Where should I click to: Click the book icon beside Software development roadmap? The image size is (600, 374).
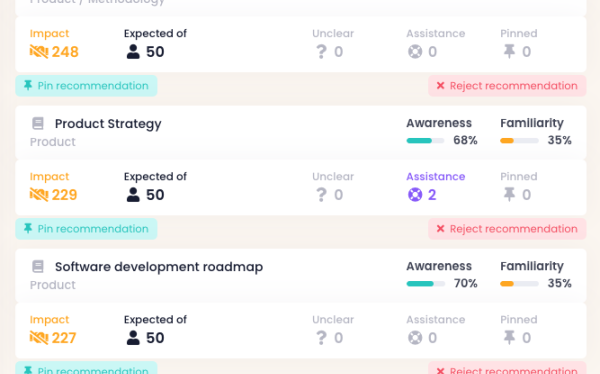[x=38, y=266]
